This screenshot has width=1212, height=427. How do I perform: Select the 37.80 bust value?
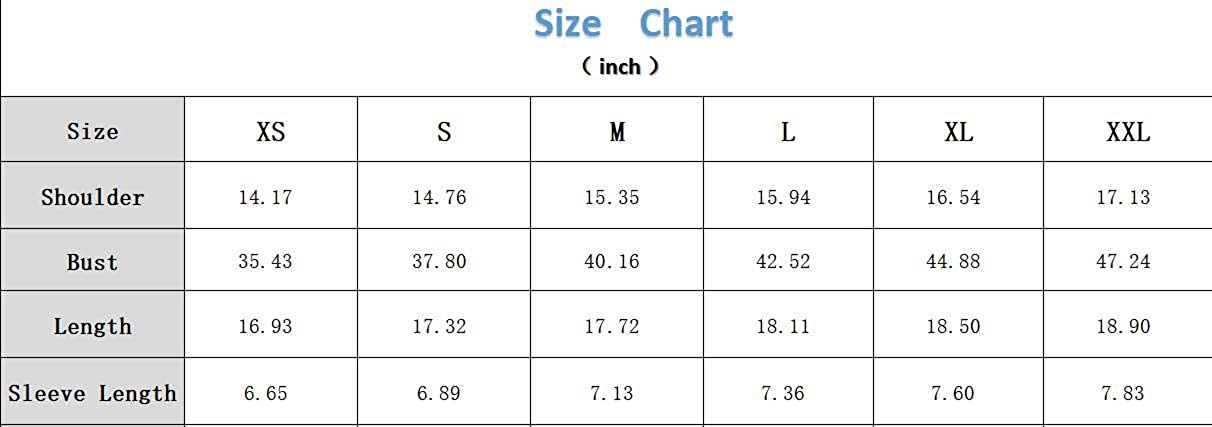(x=439, y=262)
